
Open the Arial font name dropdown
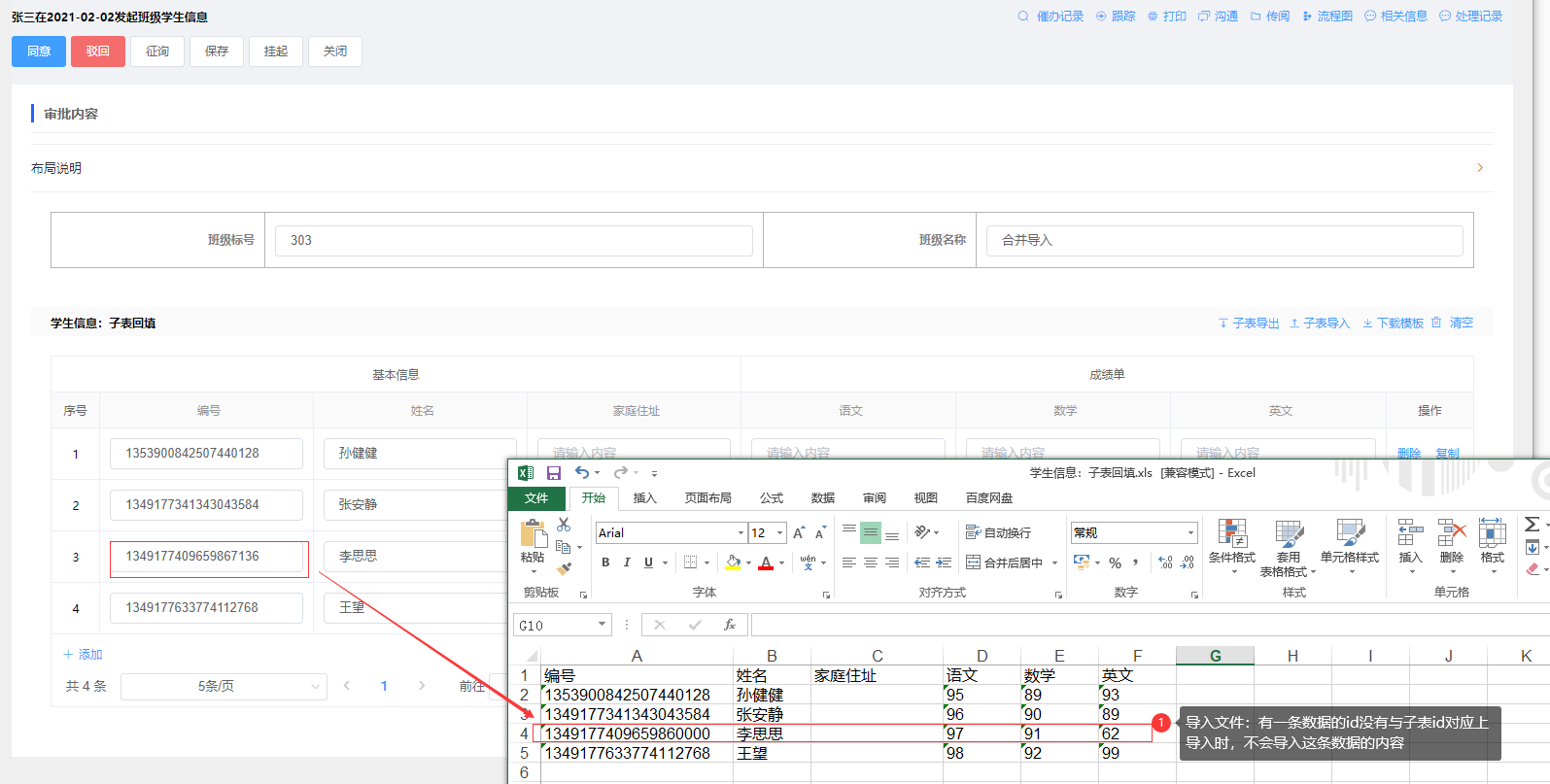pyautogui.click(x=741, y=532)
